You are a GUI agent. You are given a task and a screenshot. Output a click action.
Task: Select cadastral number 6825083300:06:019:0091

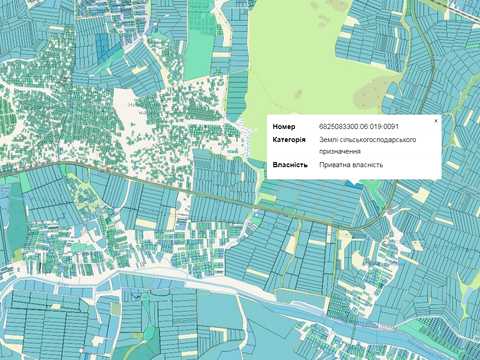click(x=359, y=127)
